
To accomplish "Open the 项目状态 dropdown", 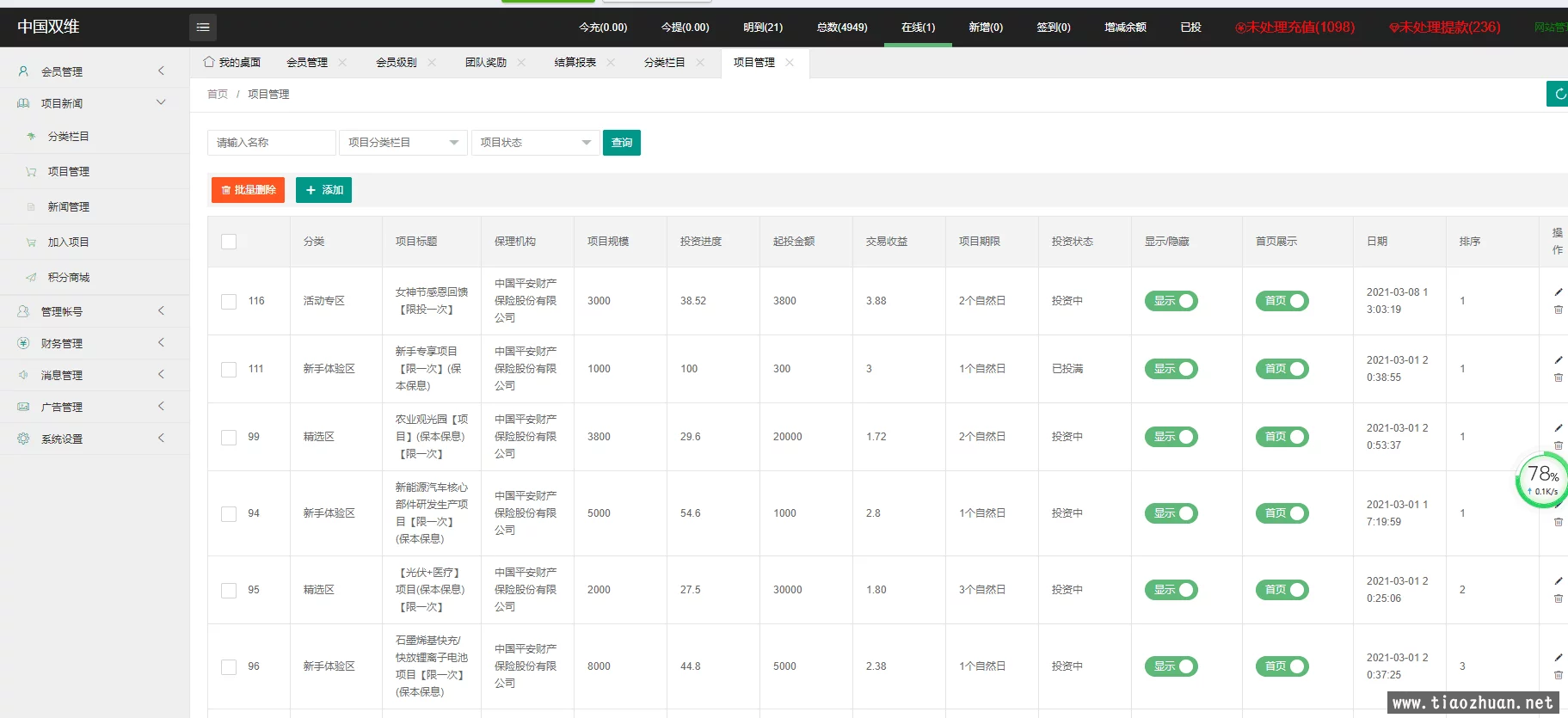I will pos(535,143).
